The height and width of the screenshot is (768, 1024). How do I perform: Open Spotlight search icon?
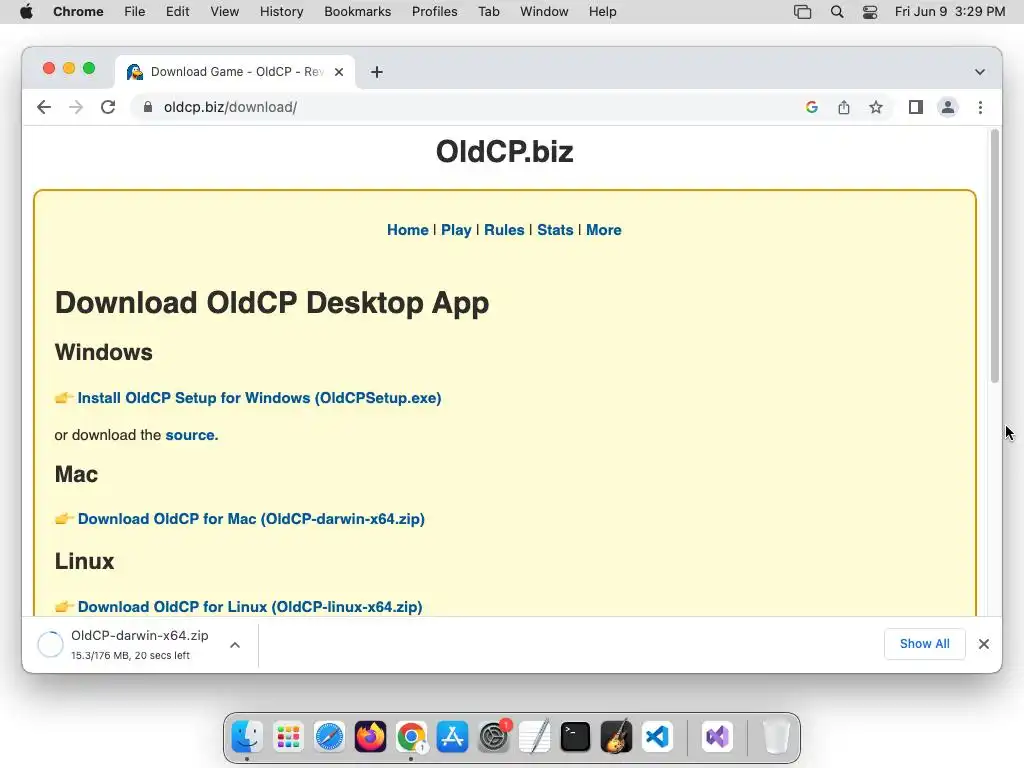pos(837,12)
